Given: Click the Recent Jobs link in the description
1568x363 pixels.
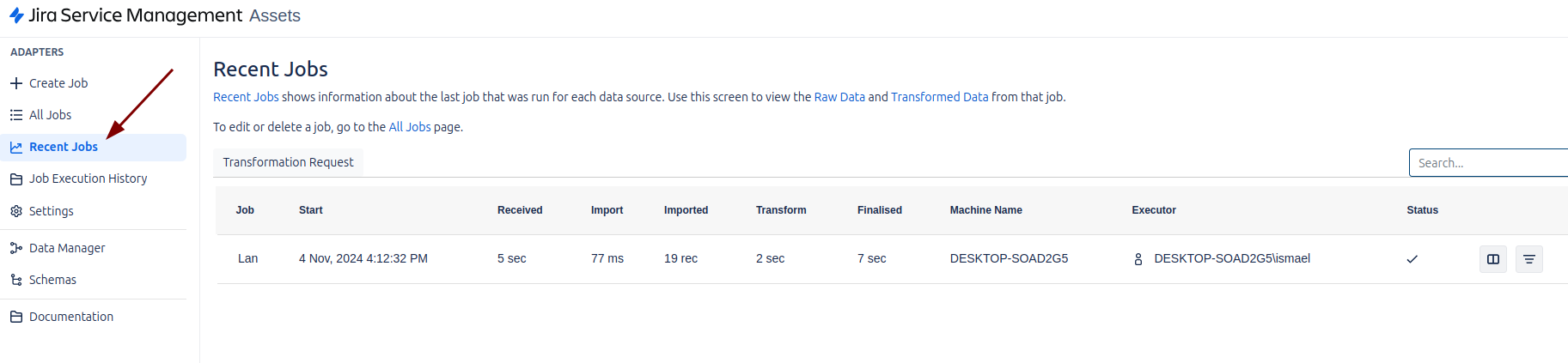Looking at the screenshot, I should coord(246,97).
